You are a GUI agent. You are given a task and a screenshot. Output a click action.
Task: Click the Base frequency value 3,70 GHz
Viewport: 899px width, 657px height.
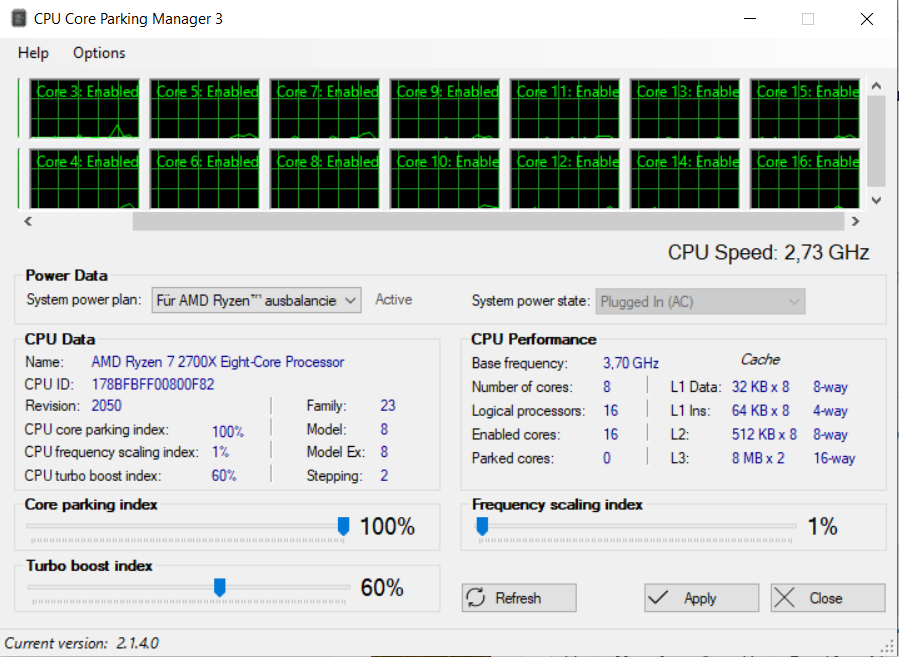tap(631, 363)
